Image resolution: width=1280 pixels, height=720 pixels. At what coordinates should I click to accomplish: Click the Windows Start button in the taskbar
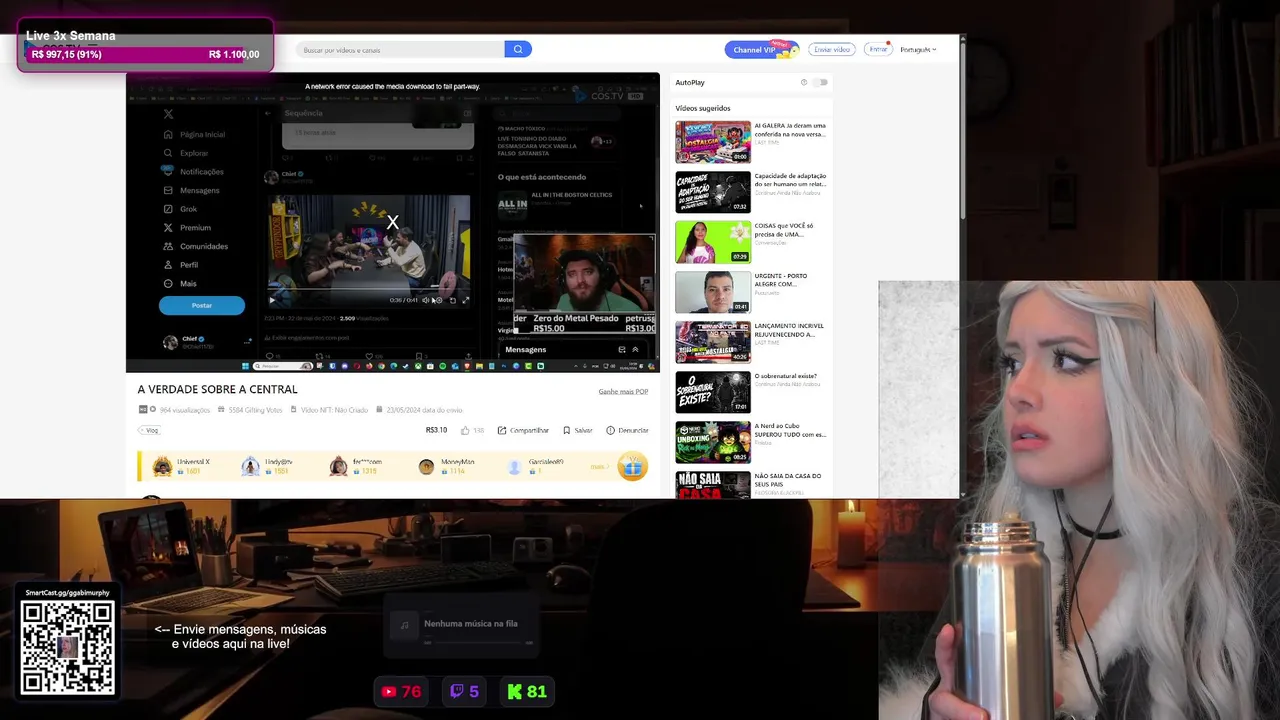[246, 366]
